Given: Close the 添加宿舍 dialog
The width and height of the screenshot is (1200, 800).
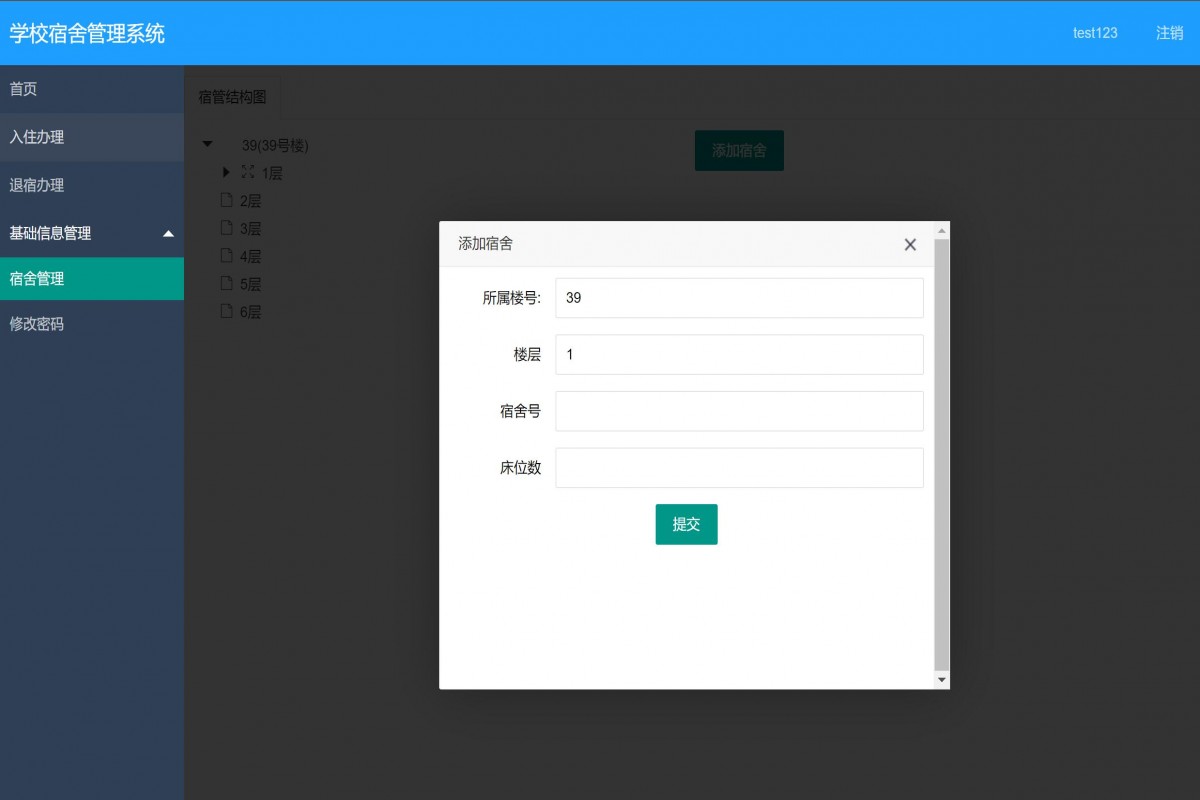Looking at the screenshot, I should click(x=910, y=245).
